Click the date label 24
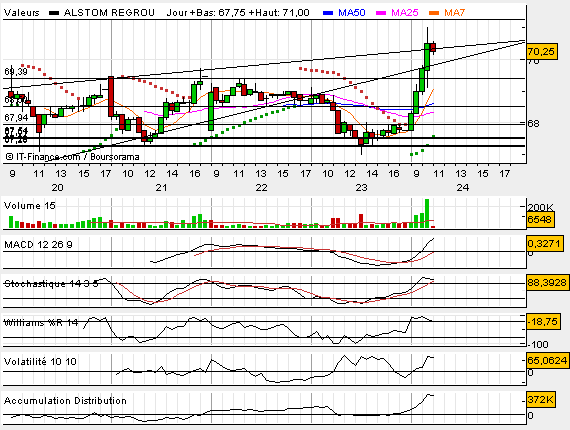 (463, 188)
